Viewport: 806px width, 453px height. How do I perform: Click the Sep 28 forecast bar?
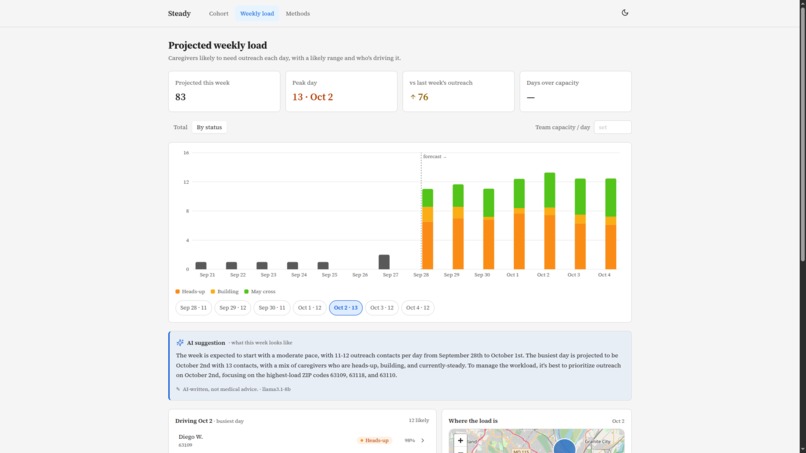point(427,229)
